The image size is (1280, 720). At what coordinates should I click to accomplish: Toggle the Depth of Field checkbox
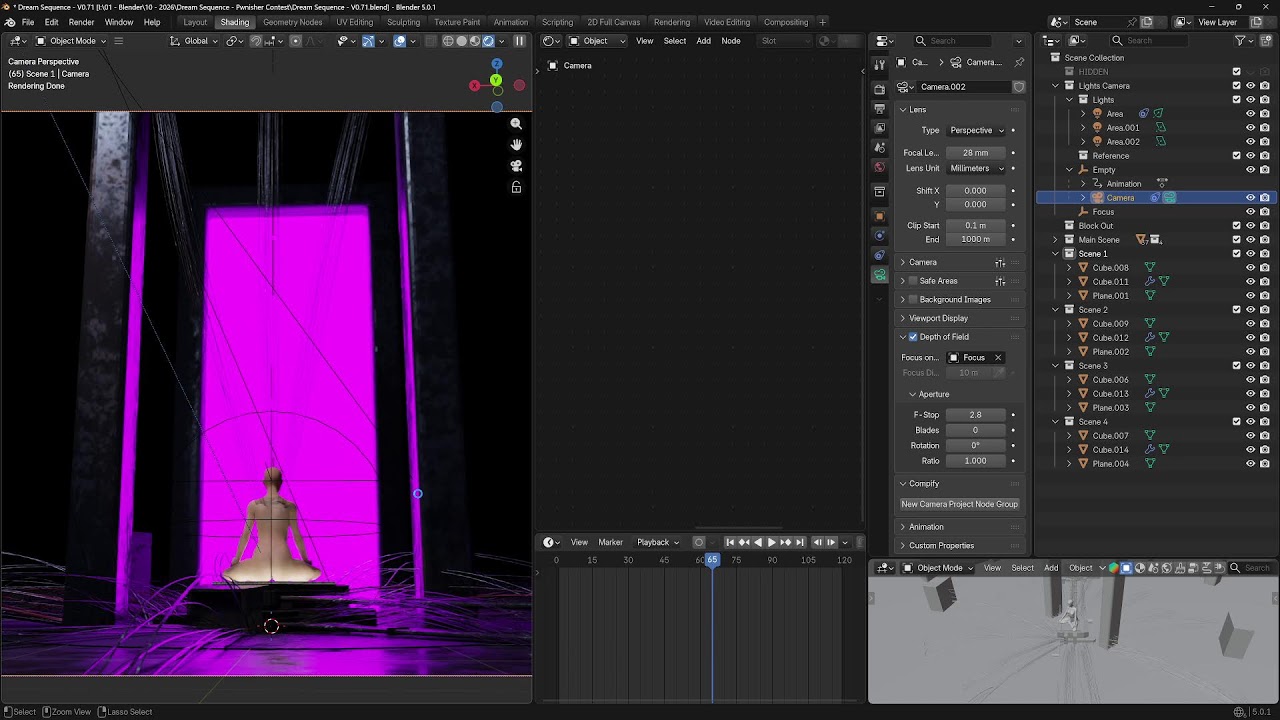click(x=913, y=337)
